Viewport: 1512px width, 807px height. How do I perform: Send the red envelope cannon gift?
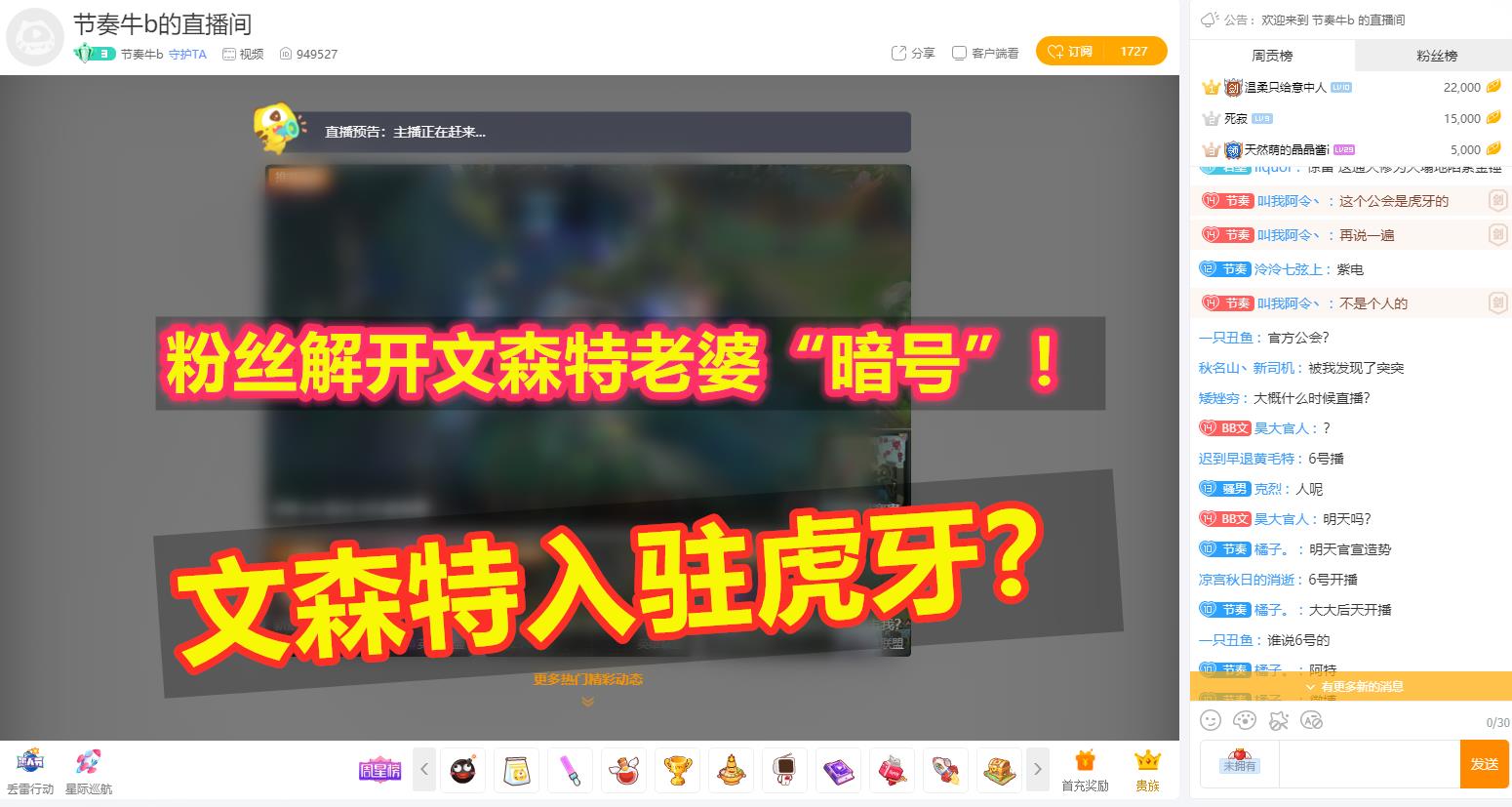tap(892, 770)
